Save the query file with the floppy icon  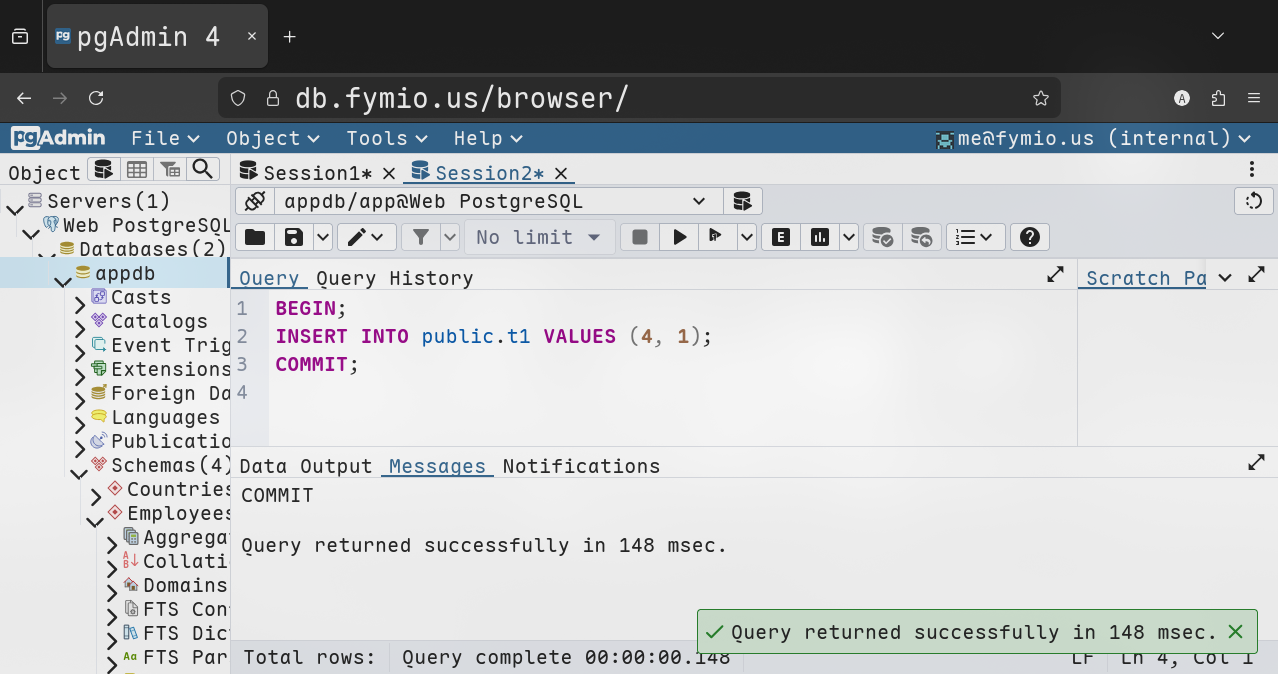coord(294,237)
